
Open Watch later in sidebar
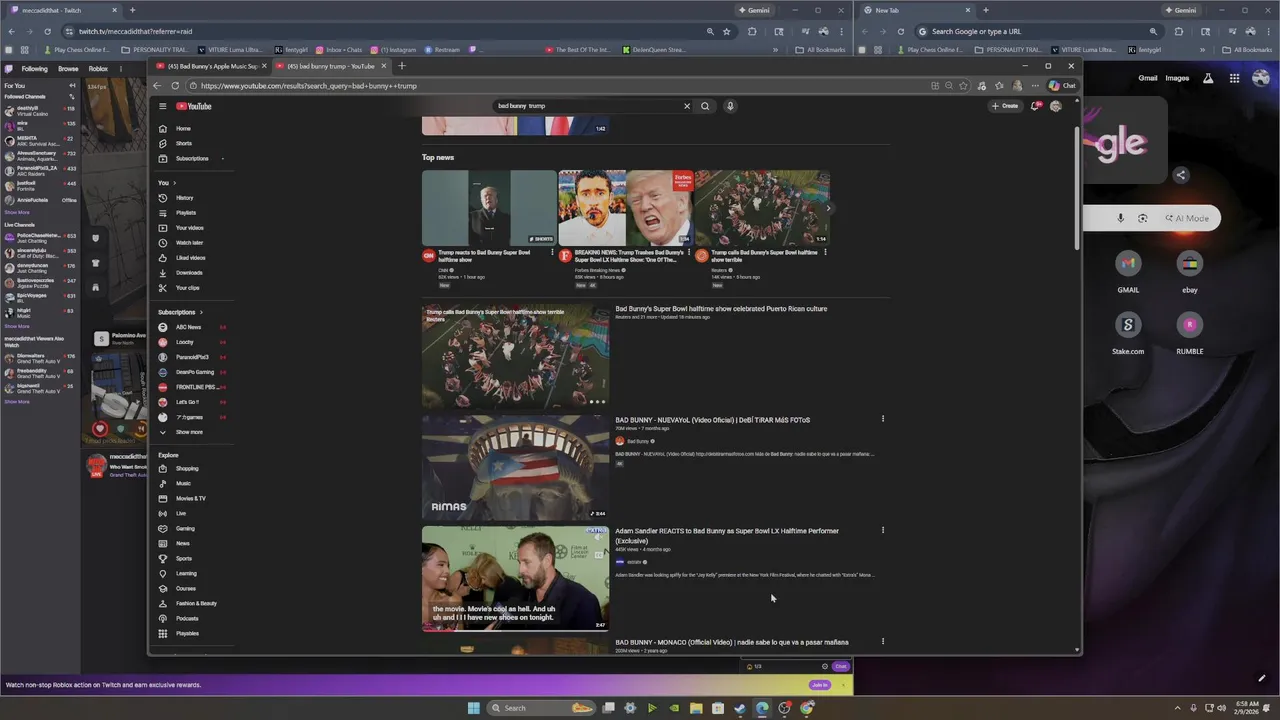tap(191, 243)
